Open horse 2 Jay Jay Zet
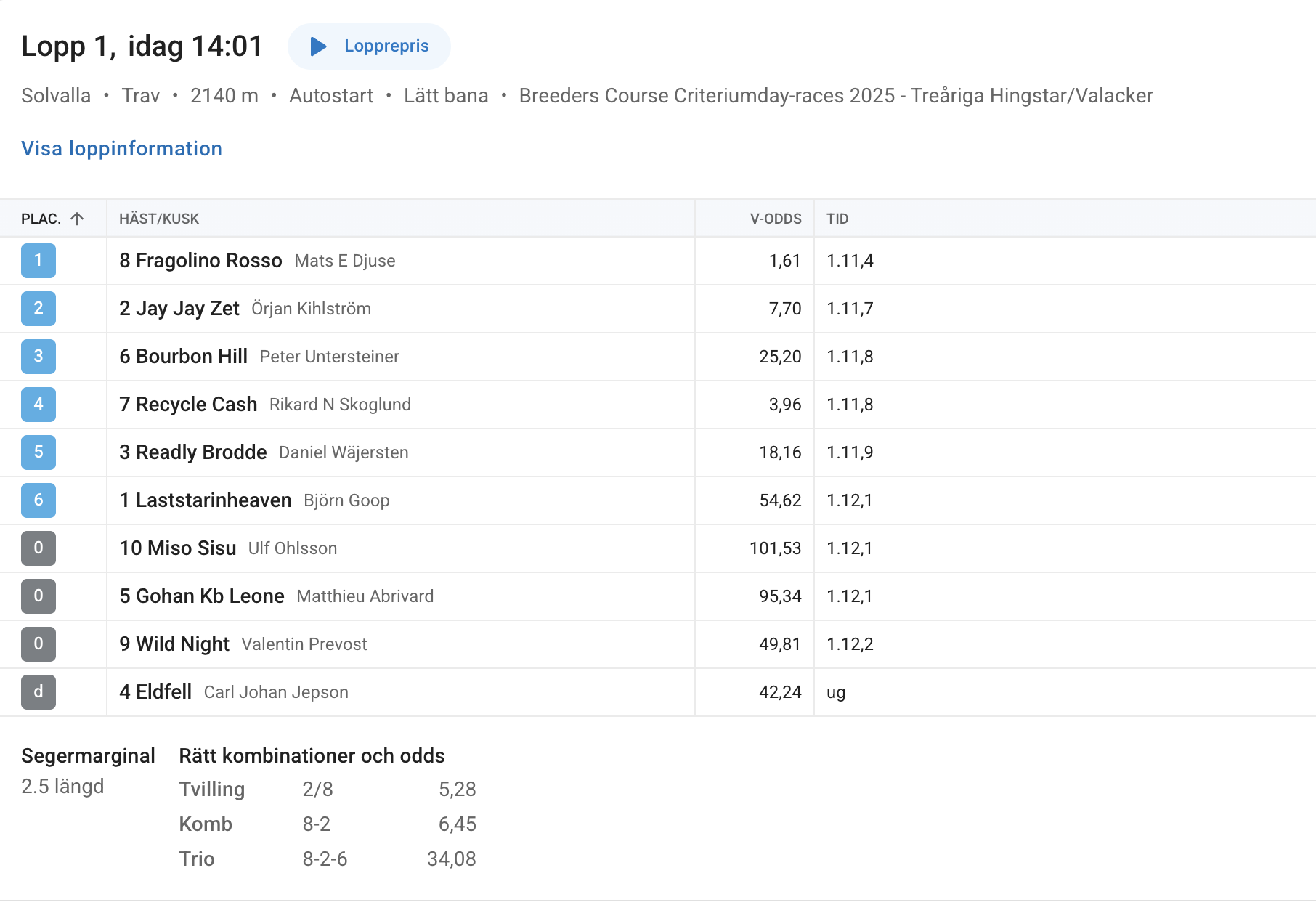 pyautogui.click(x=179, y=309)
